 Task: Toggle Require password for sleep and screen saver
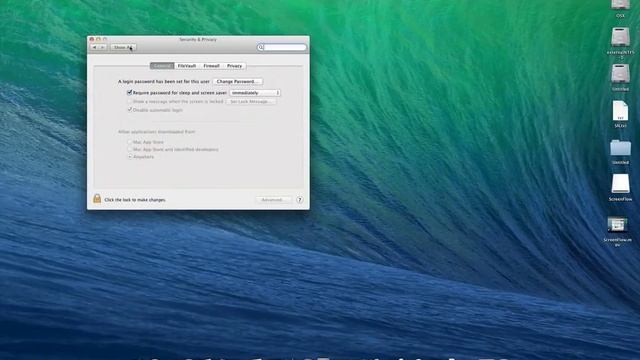coord(129,93)
